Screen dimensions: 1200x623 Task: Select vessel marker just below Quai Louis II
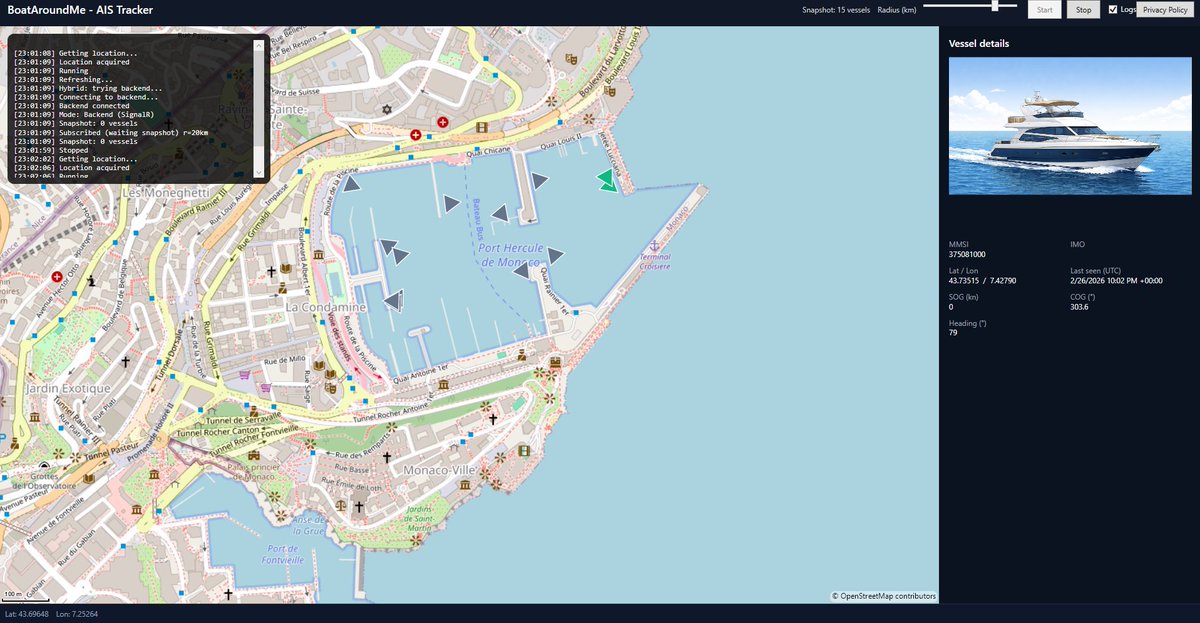tap(540, 180)
